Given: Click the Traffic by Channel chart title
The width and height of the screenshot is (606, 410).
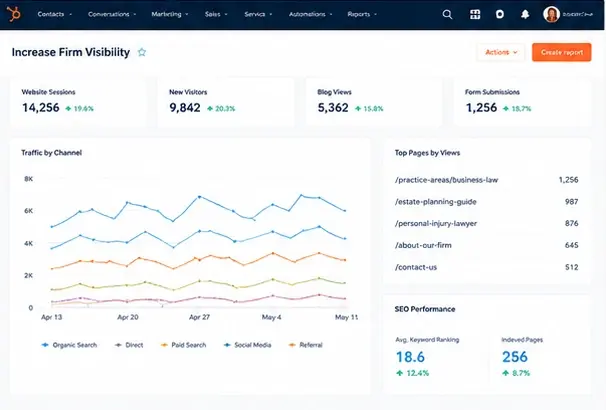Looking at the screenshot, I should pyautogui.click(x=51, y=153).
